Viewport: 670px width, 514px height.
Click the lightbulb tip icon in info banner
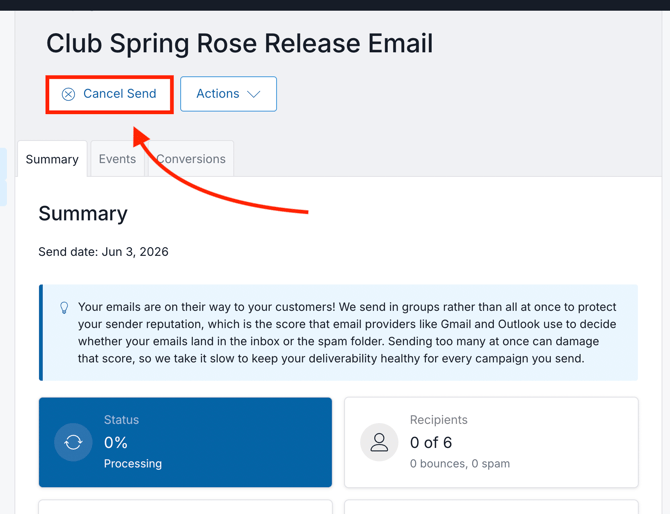tap(64, 308)
